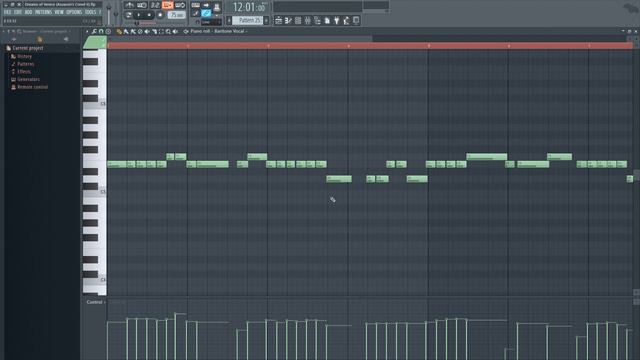Select the Delete tool in piano roll
This screenshot has height=360, width=640.
(140, 31)
